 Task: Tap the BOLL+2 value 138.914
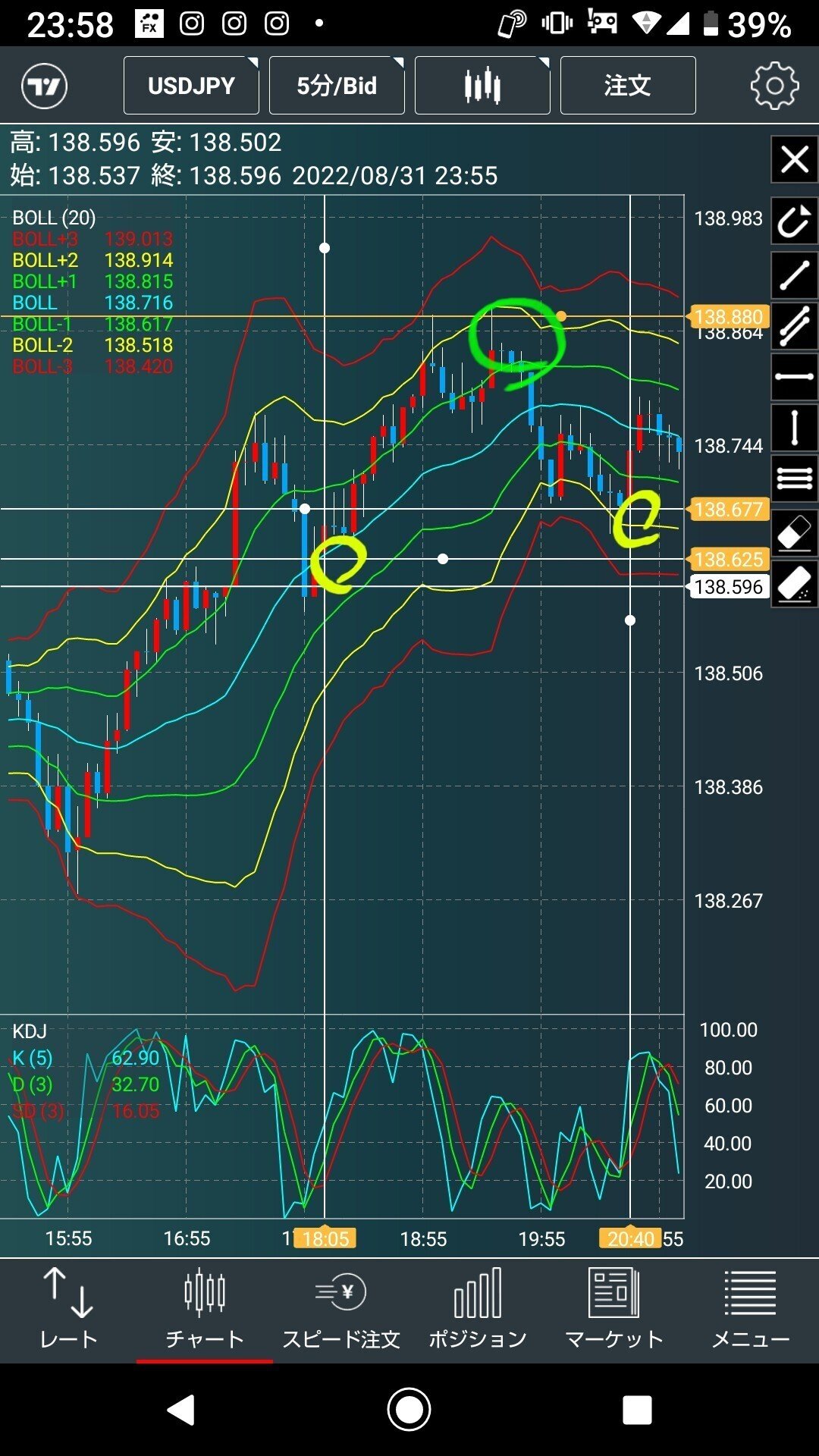(x=139, y=260)
